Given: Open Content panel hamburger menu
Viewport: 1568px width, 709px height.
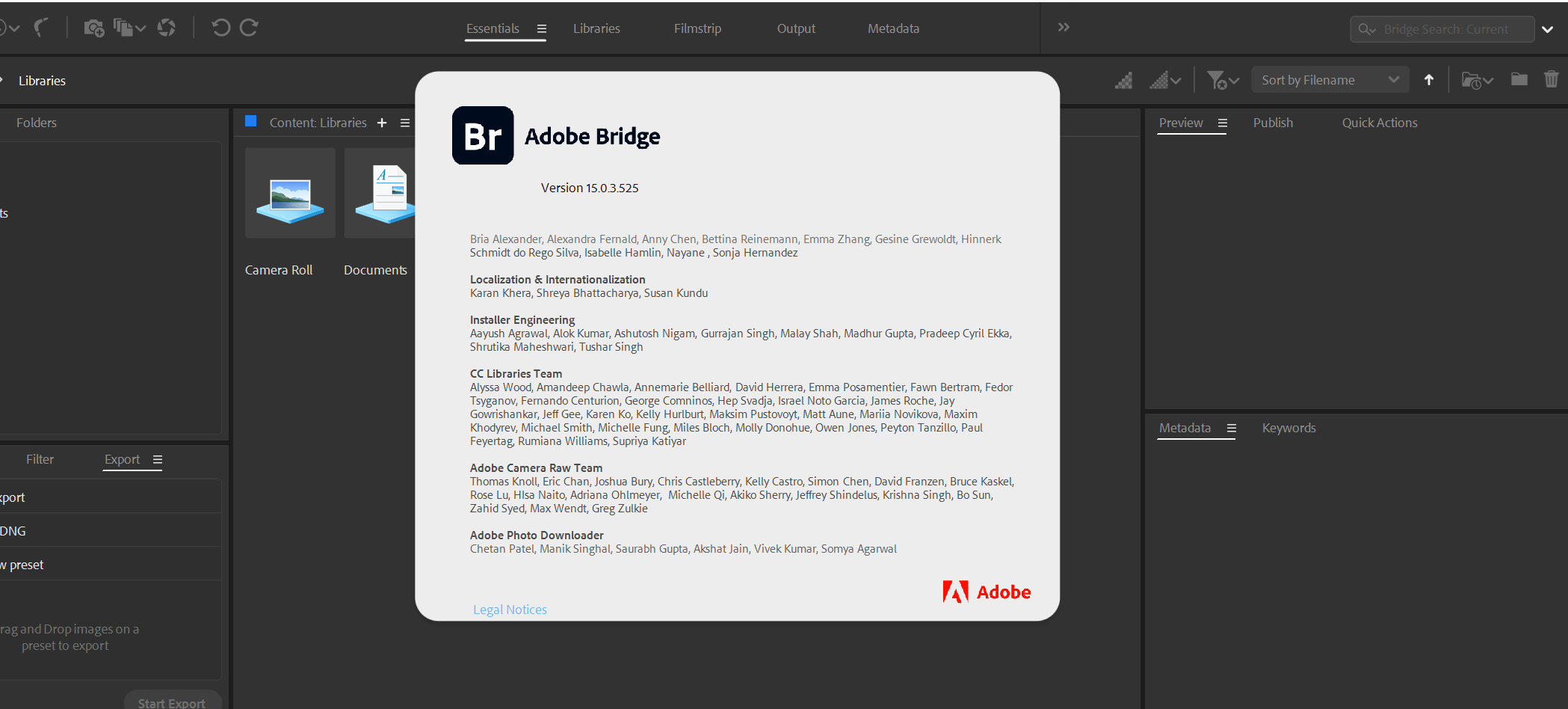Looking at the screenshot, I should pos(405,123).
